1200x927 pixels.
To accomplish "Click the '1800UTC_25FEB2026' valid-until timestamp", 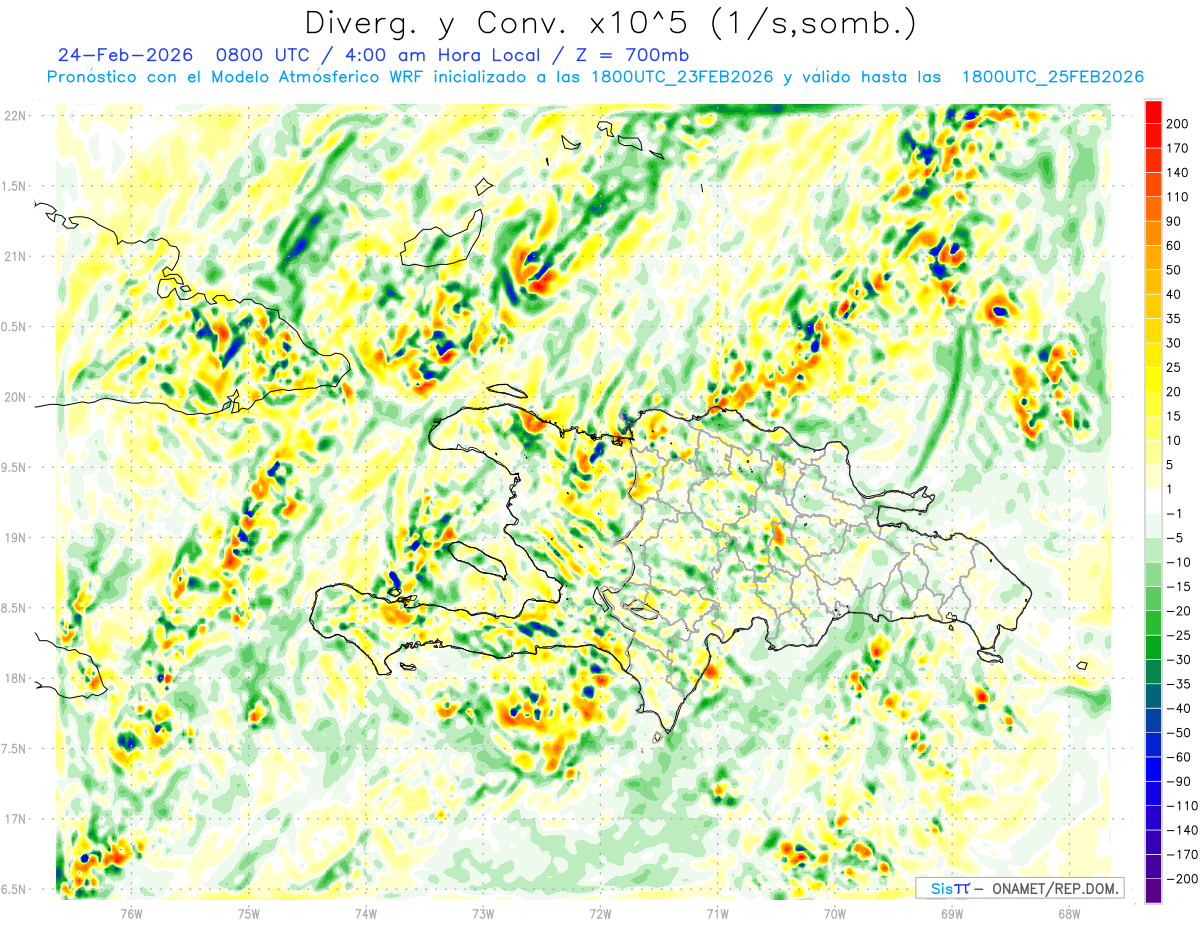I will pos(1052,77).
